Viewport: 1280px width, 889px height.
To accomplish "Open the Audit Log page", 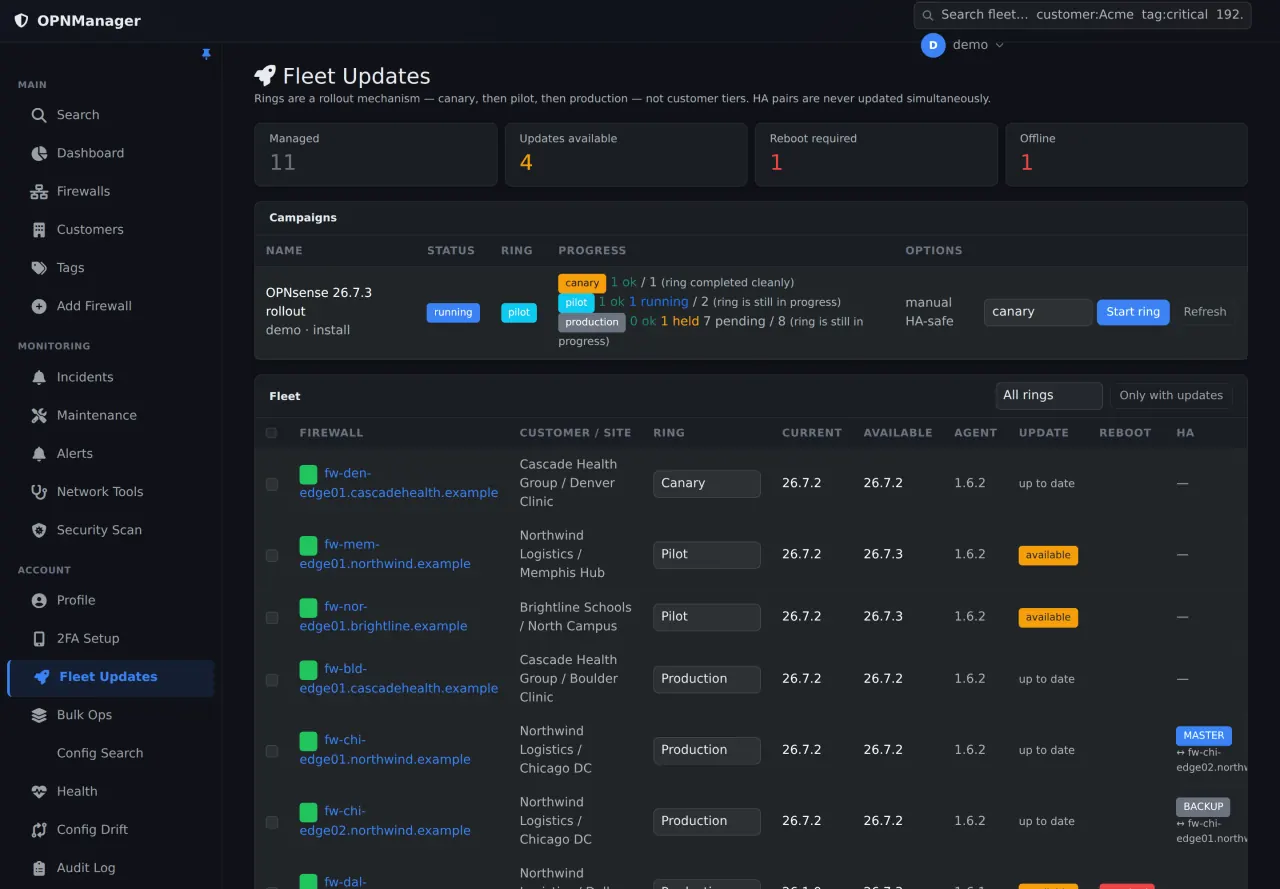I will (110, 868).
